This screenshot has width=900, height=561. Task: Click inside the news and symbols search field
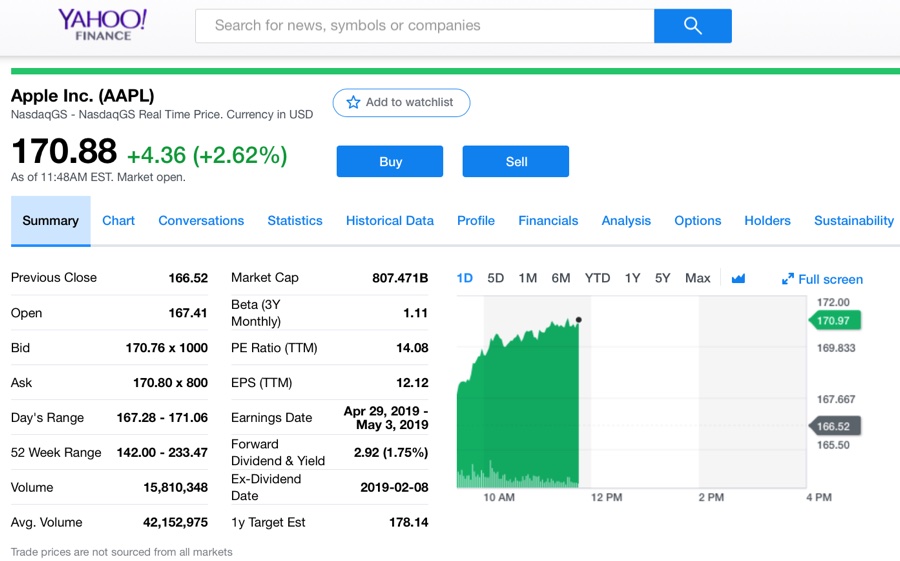[424, 26]
